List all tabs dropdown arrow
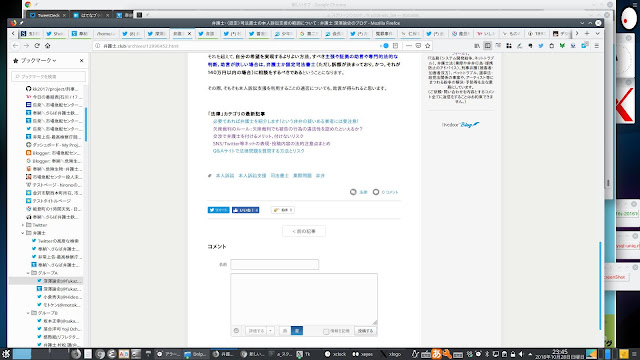Viewport: 640px width, 360px height. pyautogui.click(x=598, y=33)
